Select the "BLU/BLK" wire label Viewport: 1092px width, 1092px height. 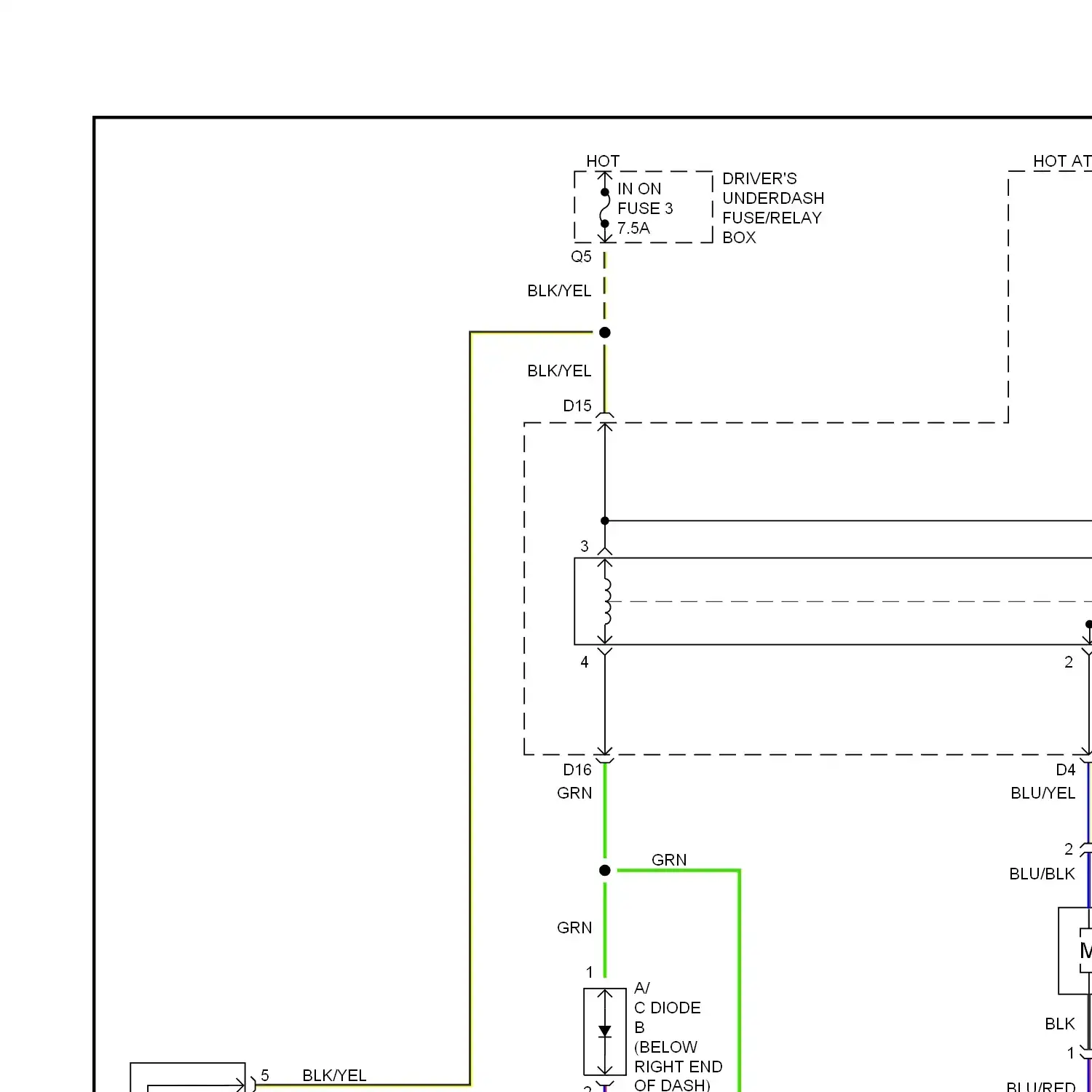[1042, 874]
